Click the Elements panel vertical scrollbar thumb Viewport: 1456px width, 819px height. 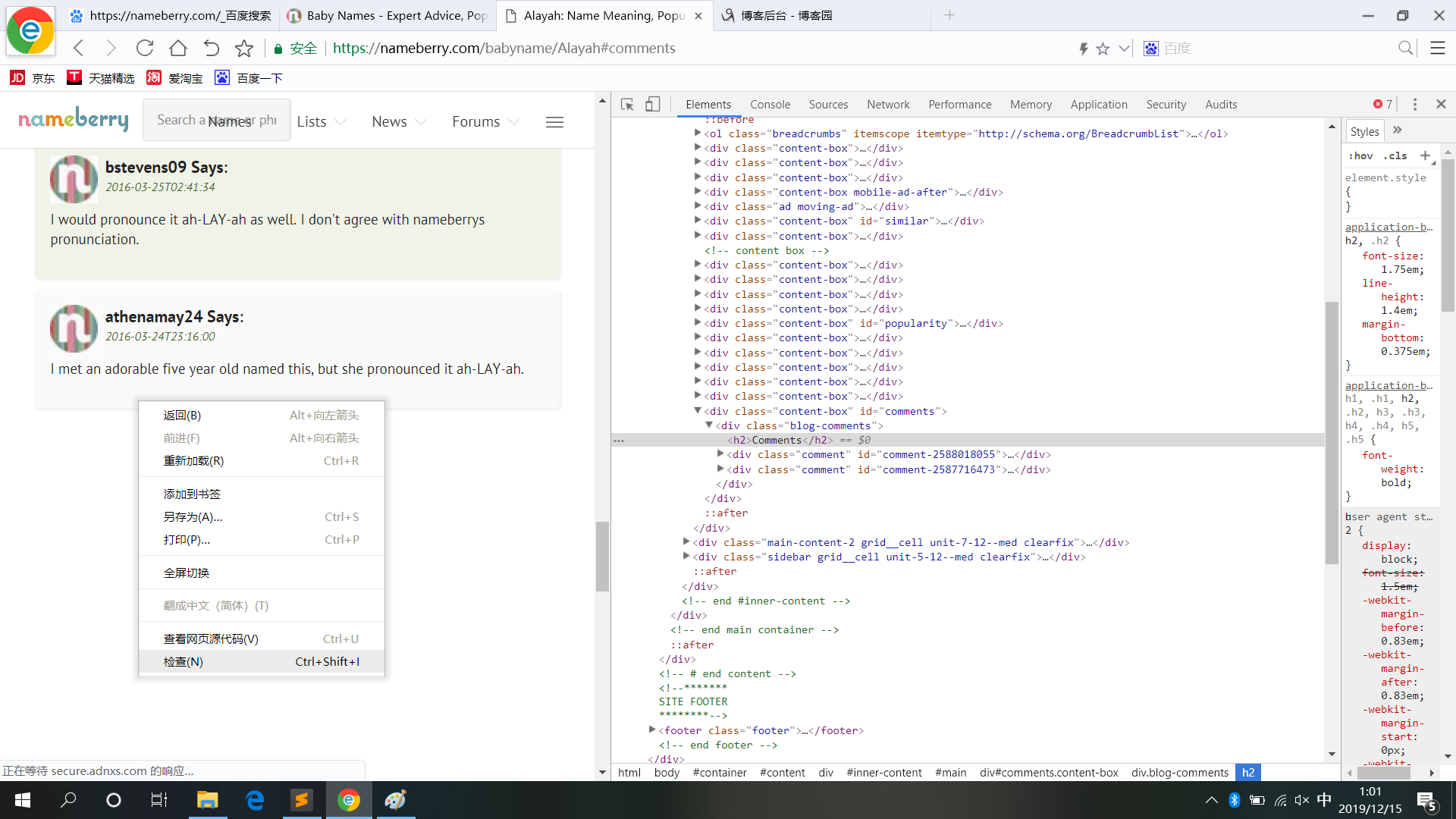[1332, 432]
